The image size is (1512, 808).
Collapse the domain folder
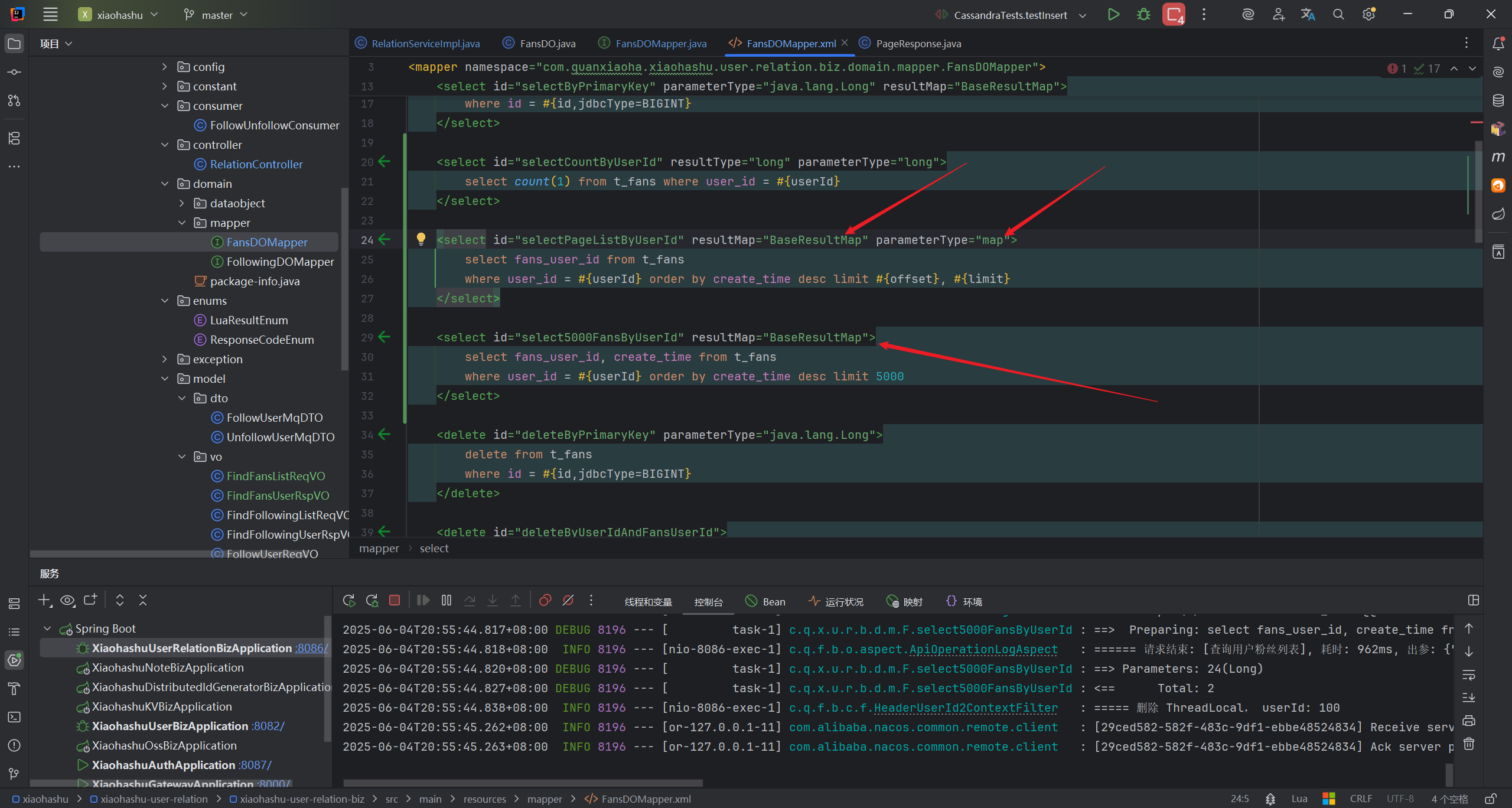point(165,184)
